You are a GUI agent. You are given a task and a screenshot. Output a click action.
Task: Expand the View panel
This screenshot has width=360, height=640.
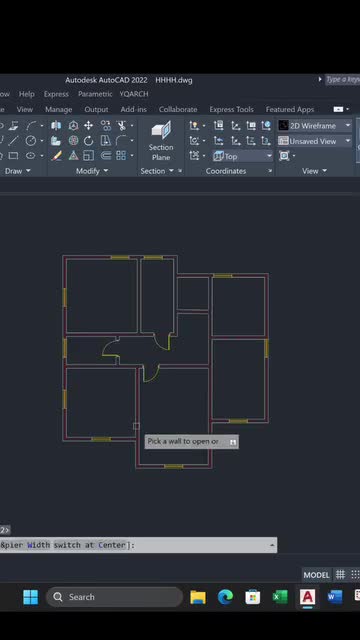[314, 171]
